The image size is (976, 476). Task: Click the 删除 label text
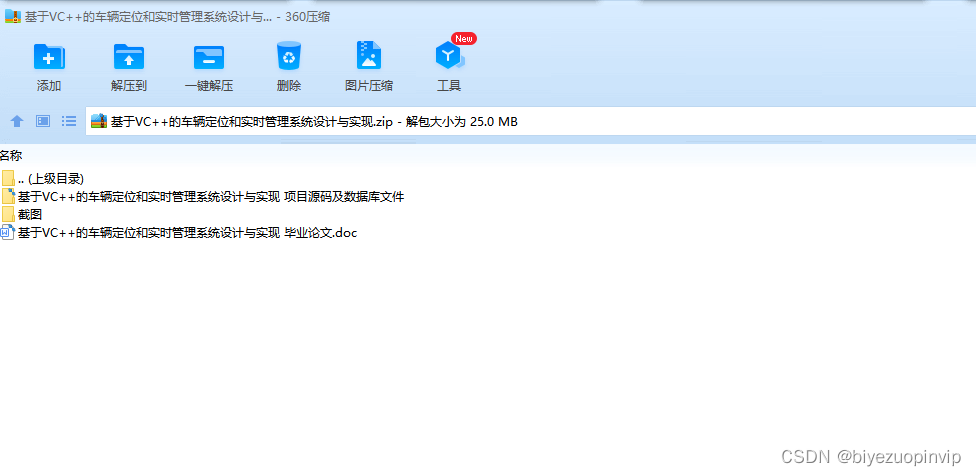[x=289, y=86]
